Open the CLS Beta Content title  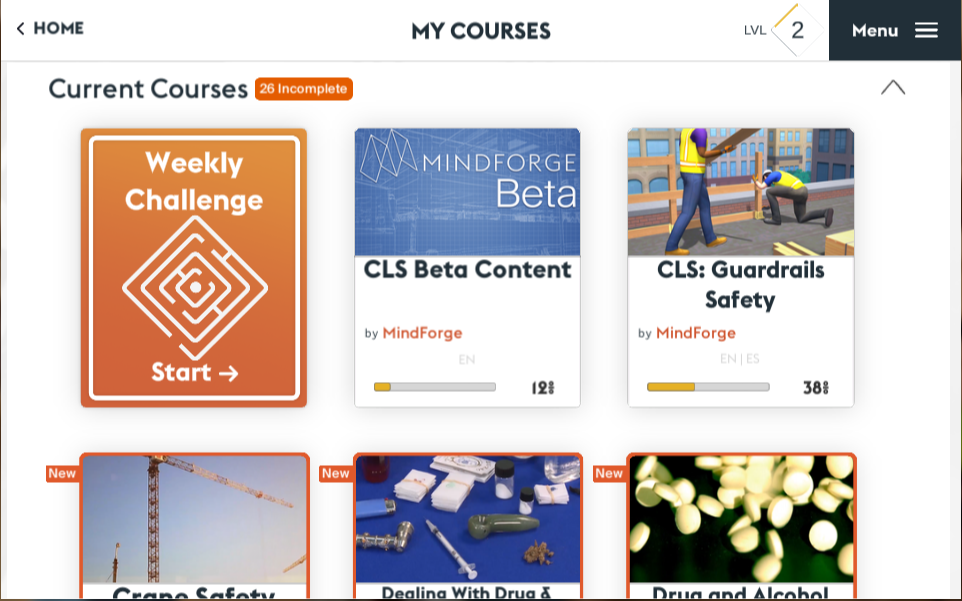coord(468,270)
